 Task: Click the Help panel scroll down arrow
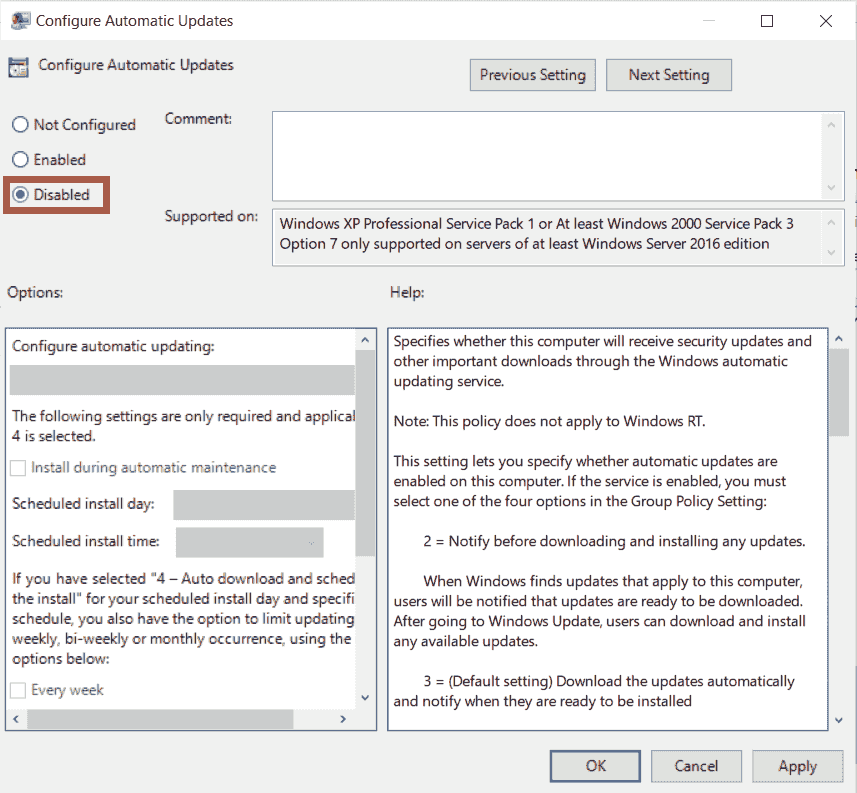[x=838, y=718]
